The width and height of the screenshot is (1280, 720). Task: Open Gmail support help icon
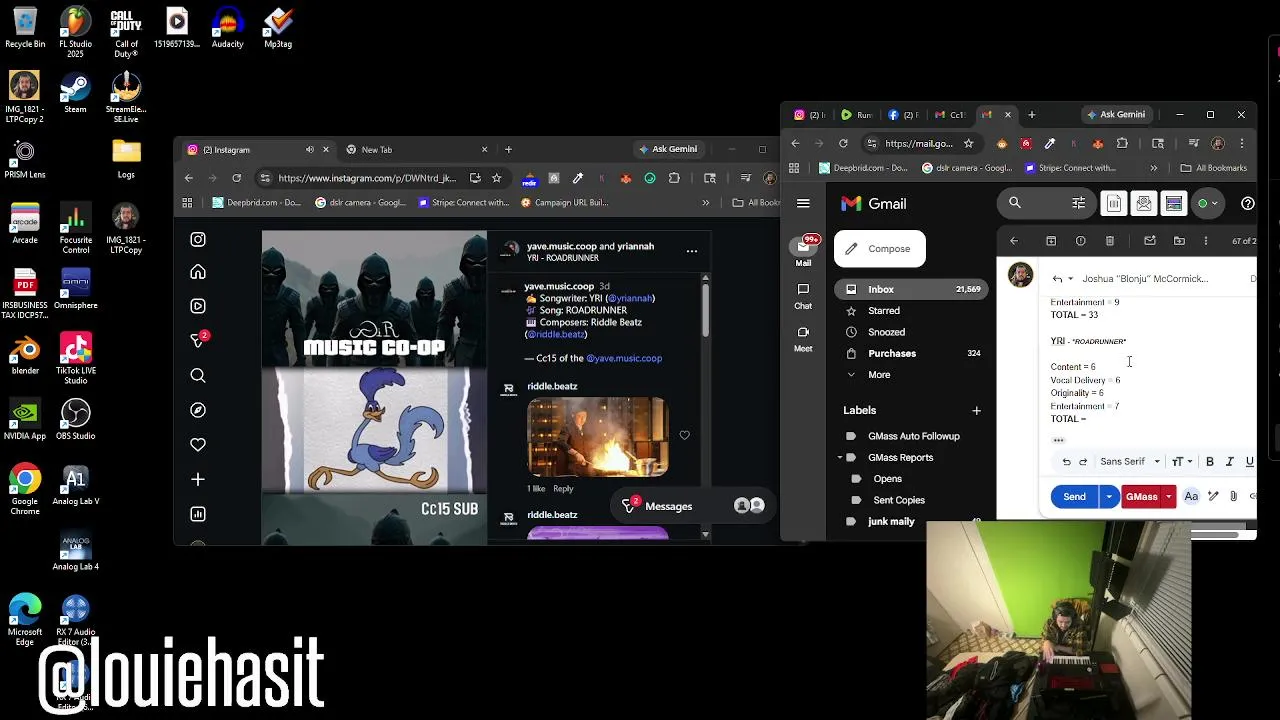click(x=1247, y=203)
